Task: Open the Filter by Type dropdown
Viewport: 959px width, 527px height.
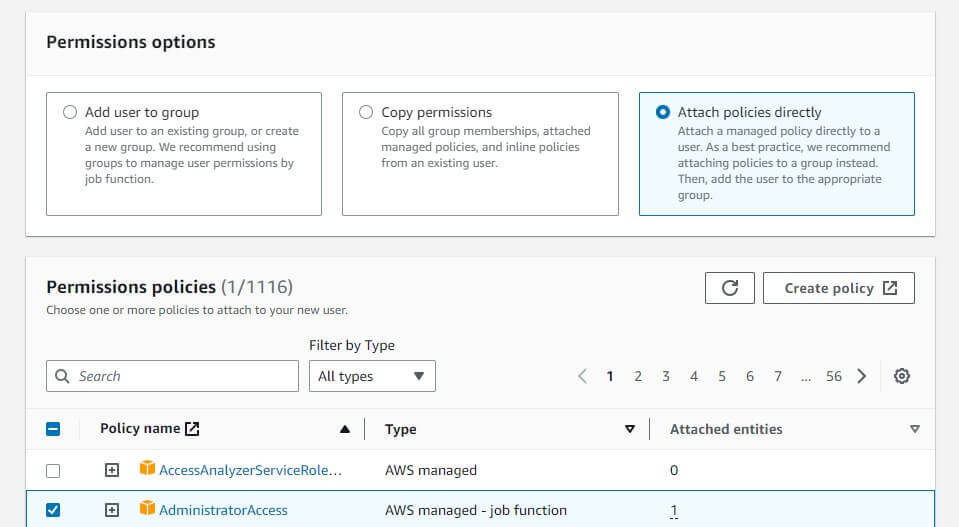Action: point(372,376)
